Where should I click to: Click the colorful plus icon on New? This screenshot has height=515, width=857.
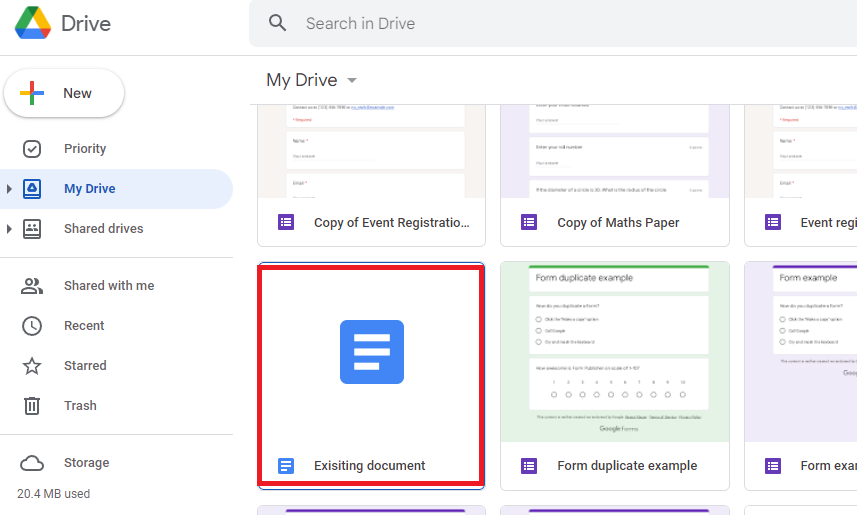[32, 93]
